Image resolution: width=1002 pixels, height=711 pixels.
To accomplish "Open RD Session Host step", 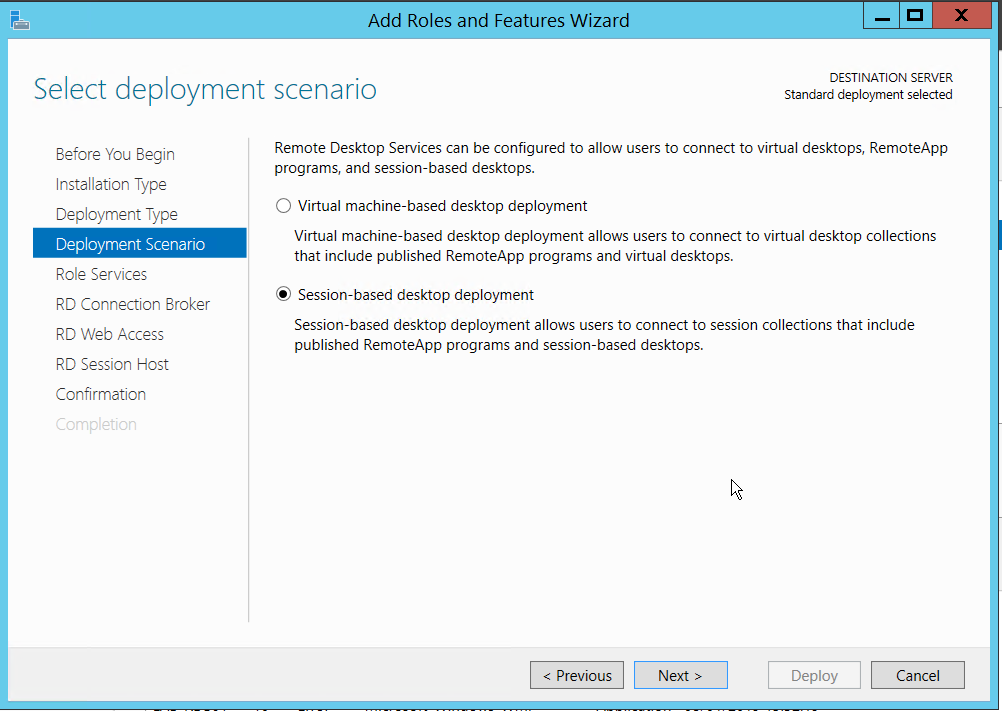I will tap(112, 364).
